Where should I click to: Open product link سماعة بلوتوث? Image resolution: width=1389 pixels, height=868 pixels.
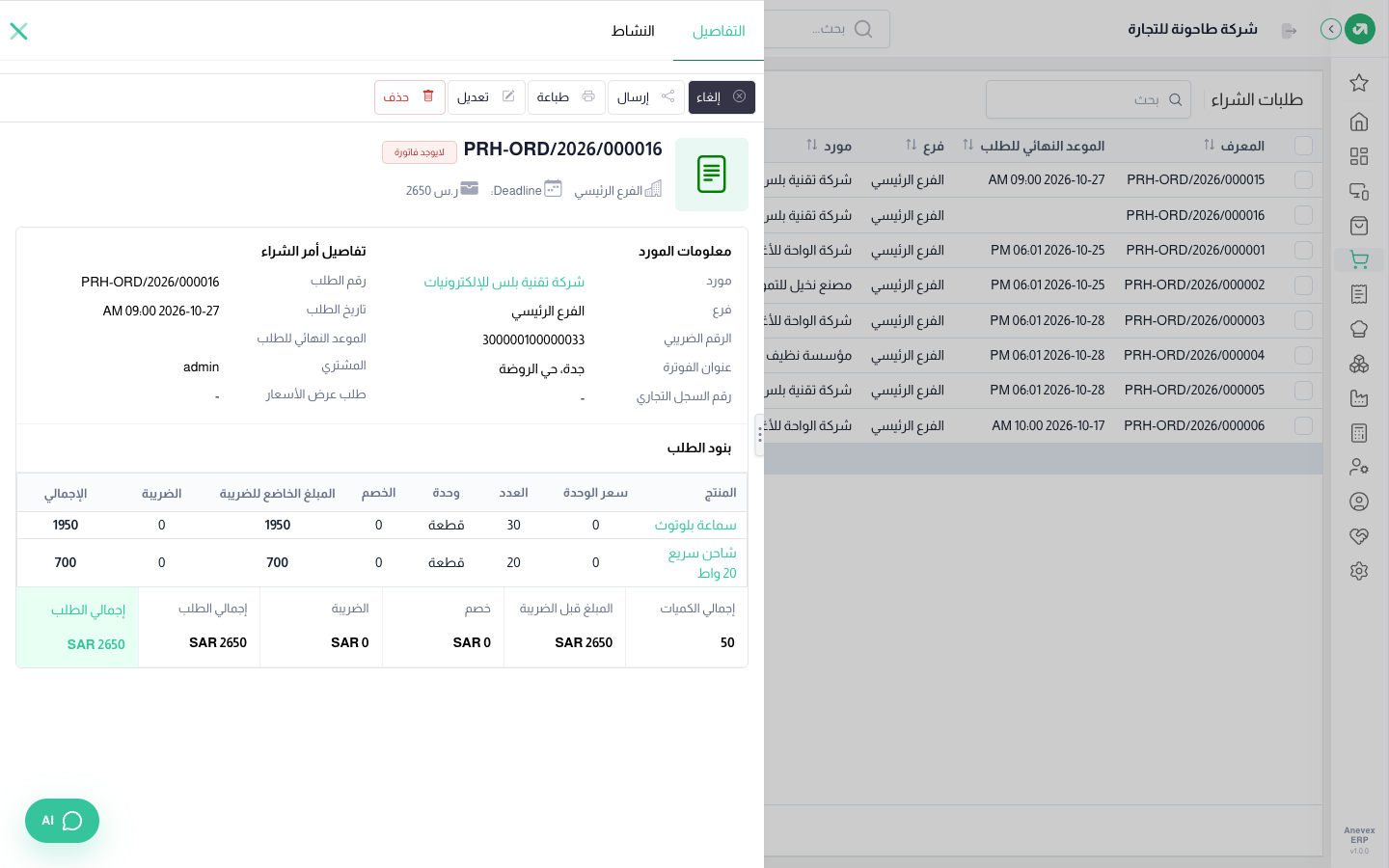click(x=695, y=525)
